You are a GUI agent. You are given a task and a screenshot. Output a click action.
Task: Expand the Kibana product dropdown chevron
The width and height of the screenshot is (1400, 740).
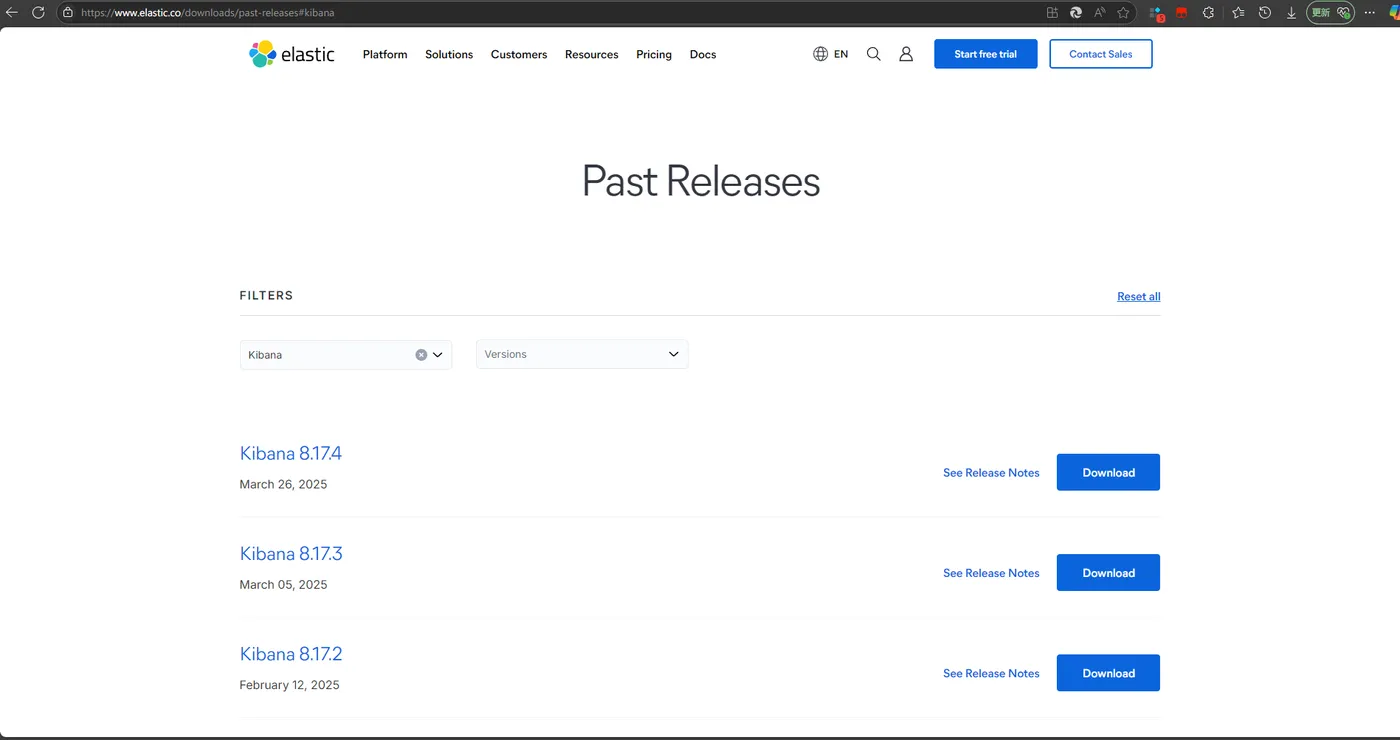[x=438, y=355]
